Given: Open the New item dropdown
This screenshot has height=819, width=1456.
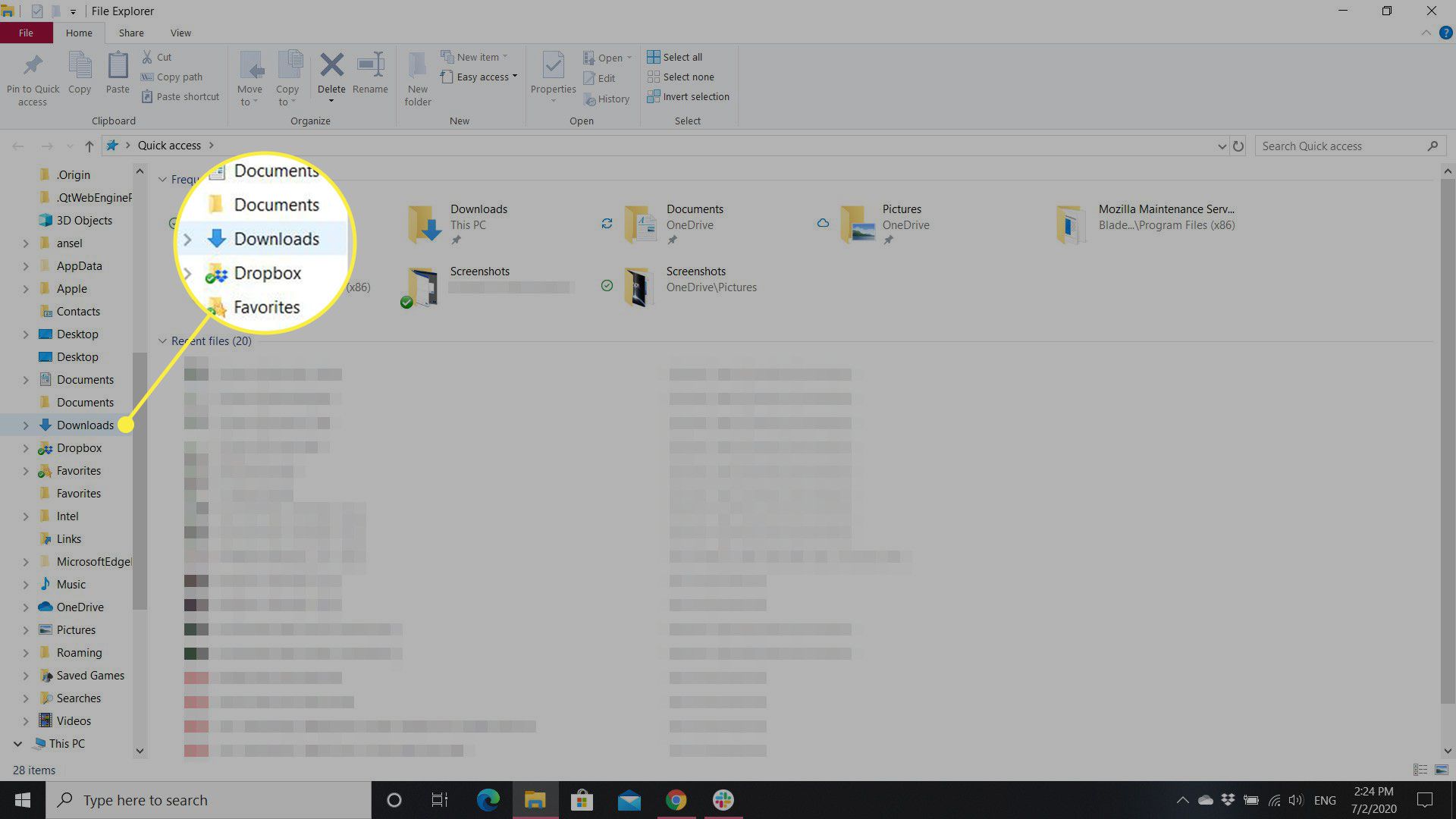Looking at the screenshot, I should pos(476,56).
